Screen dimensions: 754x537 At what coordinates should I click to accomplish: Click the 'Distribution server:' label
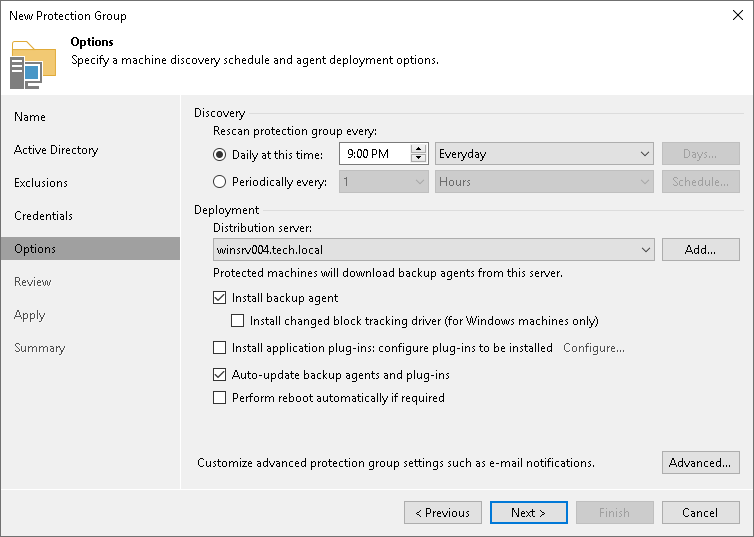[263, 227]
